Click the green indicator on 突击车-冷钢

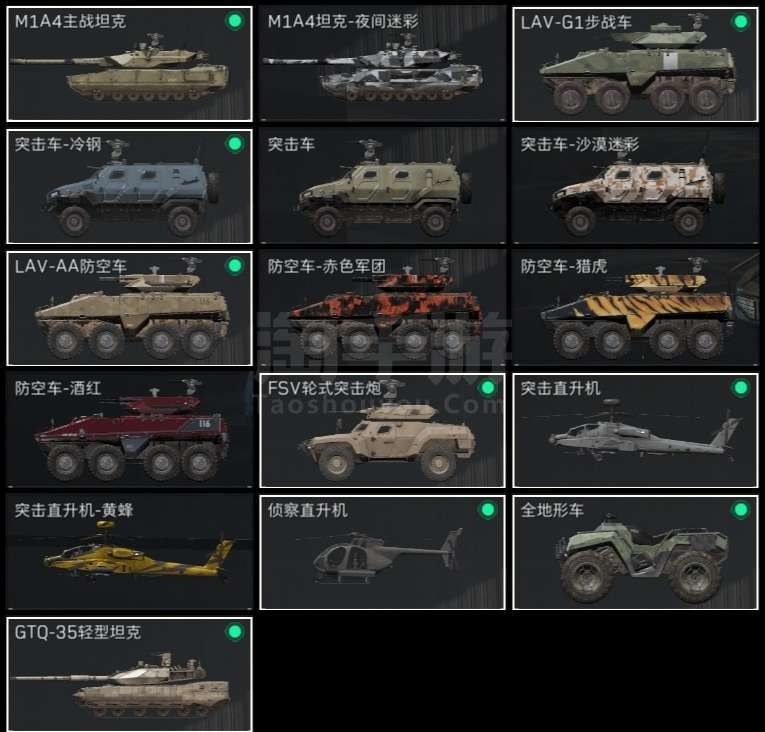(x=235, y=144)
